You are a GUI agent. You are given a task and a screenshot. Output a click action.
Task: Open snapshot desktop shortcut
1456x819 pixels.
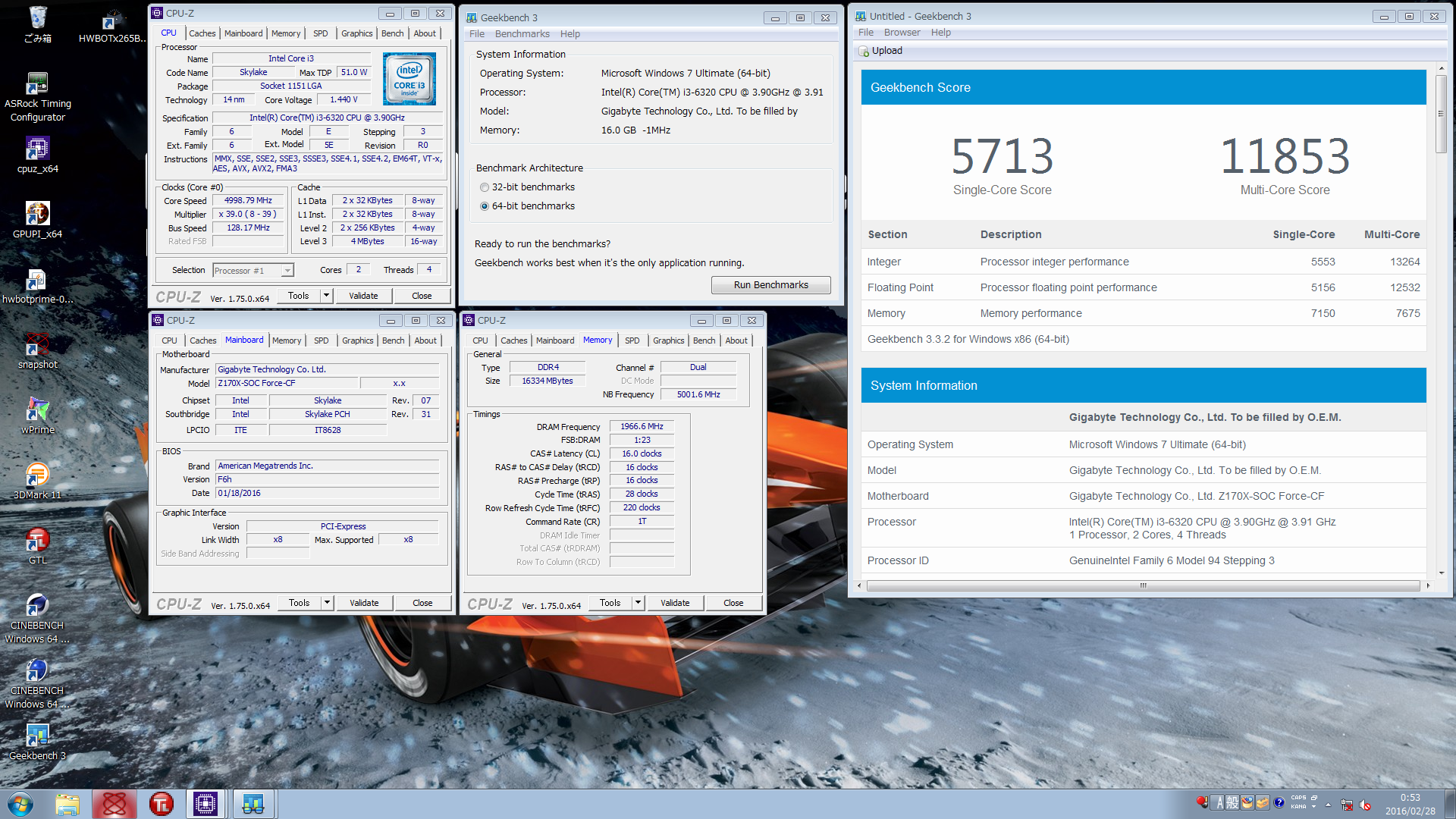point(37,350)
